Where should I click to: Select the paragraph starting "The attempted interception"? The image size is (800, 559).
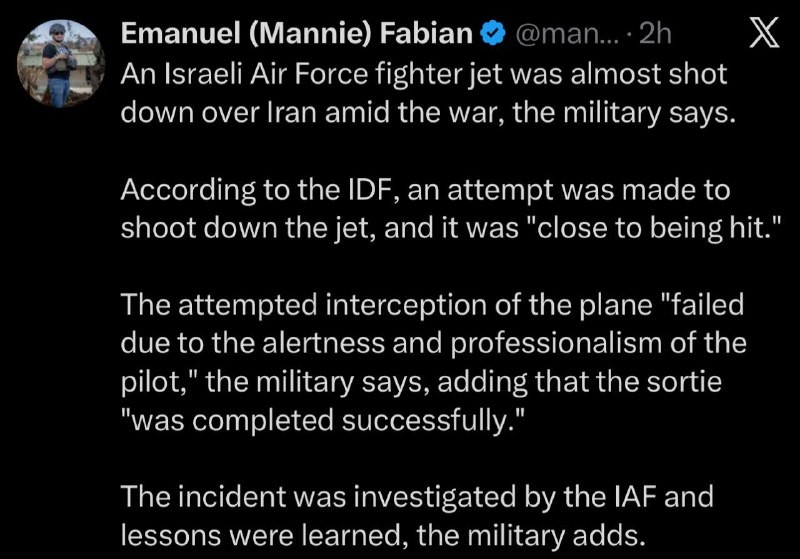[x=432, y=361]
